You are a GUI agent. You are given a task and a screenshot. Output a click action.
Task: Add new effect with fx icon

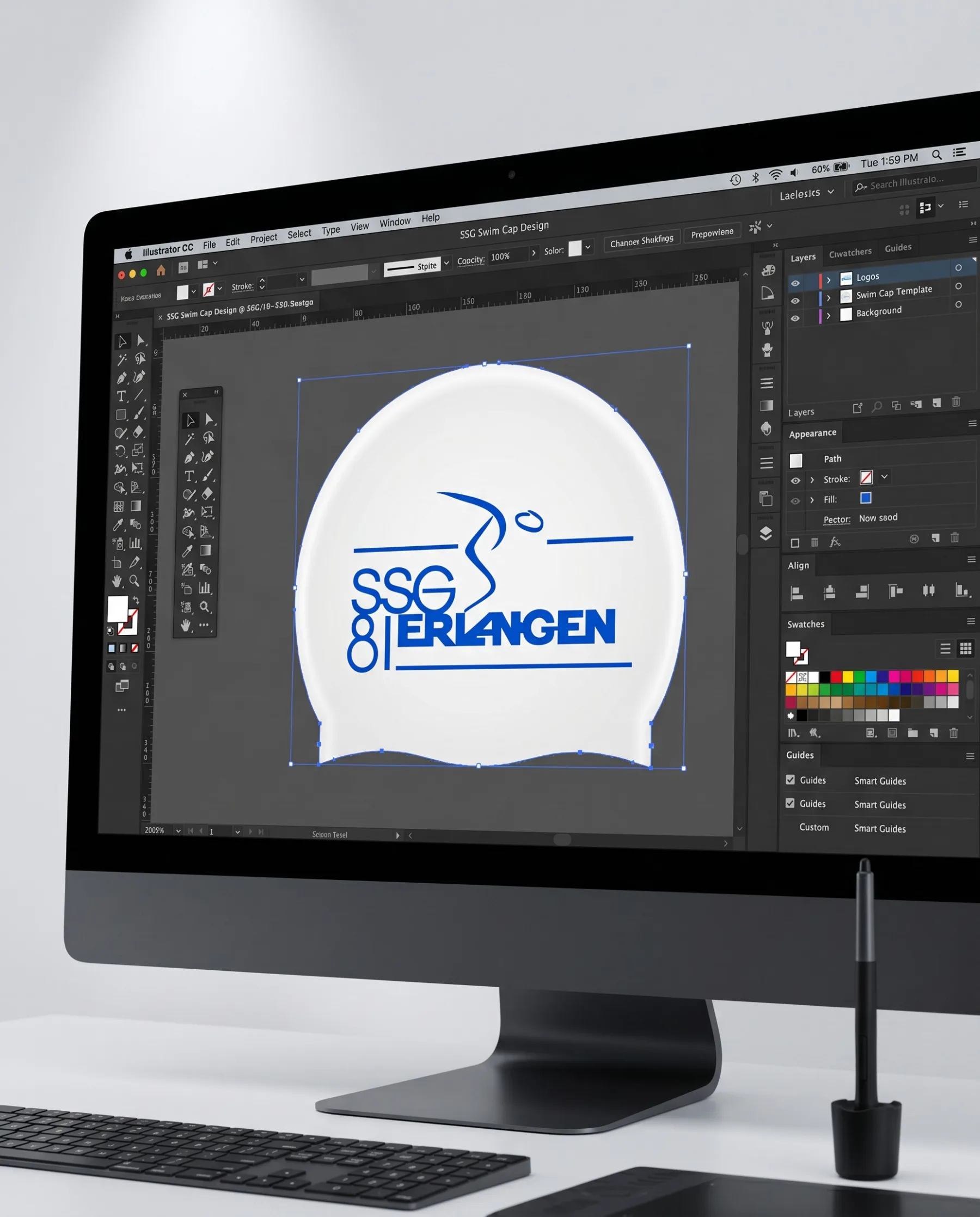coord(834,542)
